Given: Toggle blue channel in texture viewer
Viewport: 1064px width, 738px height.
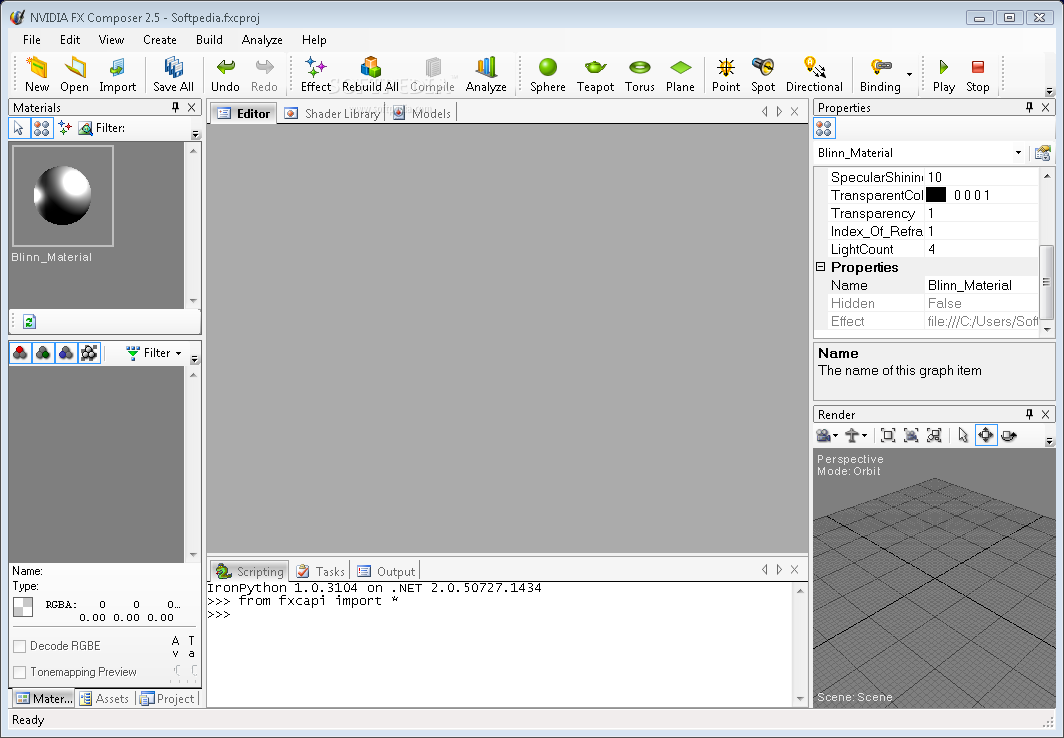Looking at the screenshot, I should (x=66, y=353).
